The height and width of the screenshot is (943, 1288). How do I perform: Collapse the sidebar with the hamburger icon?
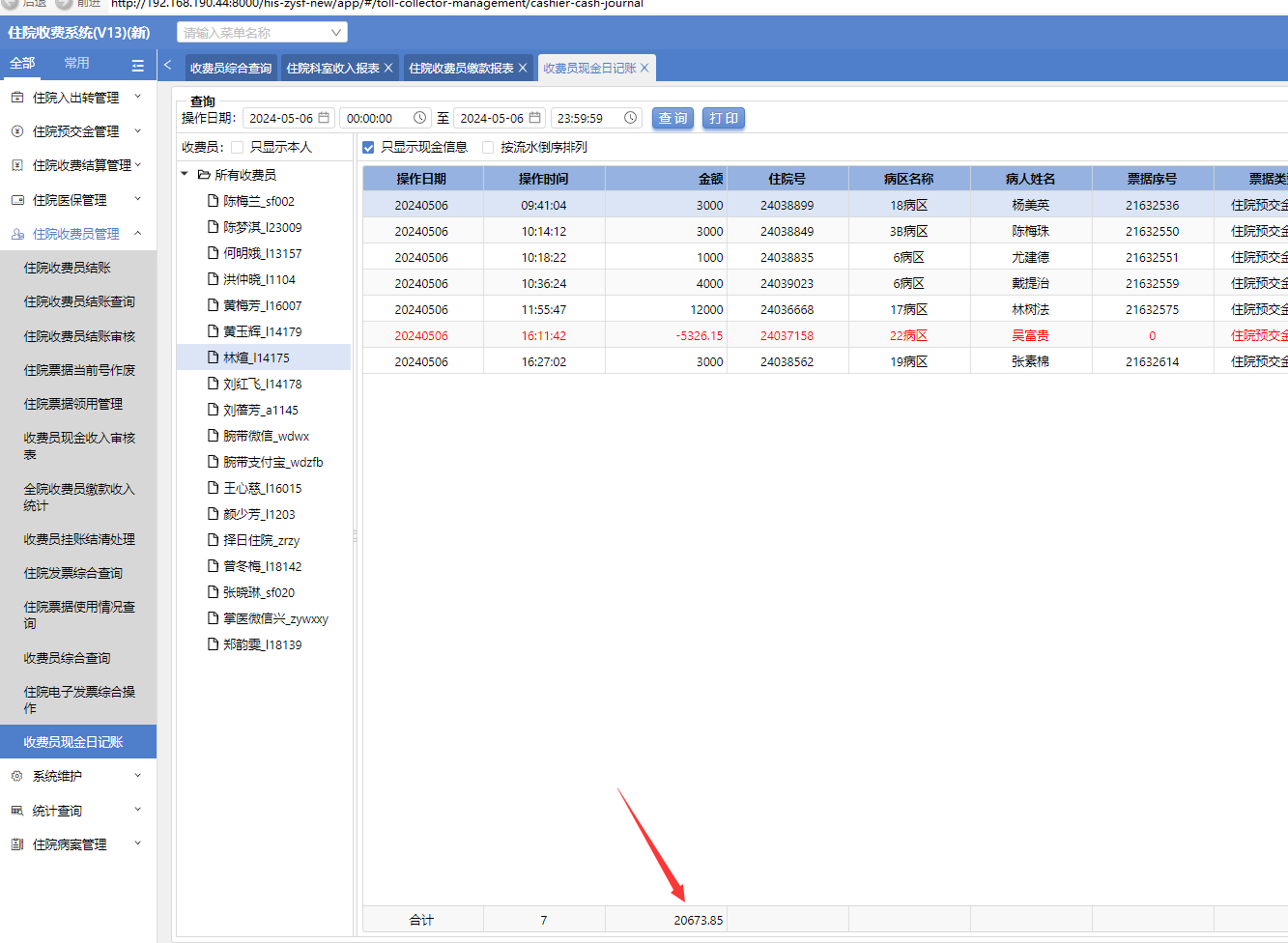[x=138, y=66]
